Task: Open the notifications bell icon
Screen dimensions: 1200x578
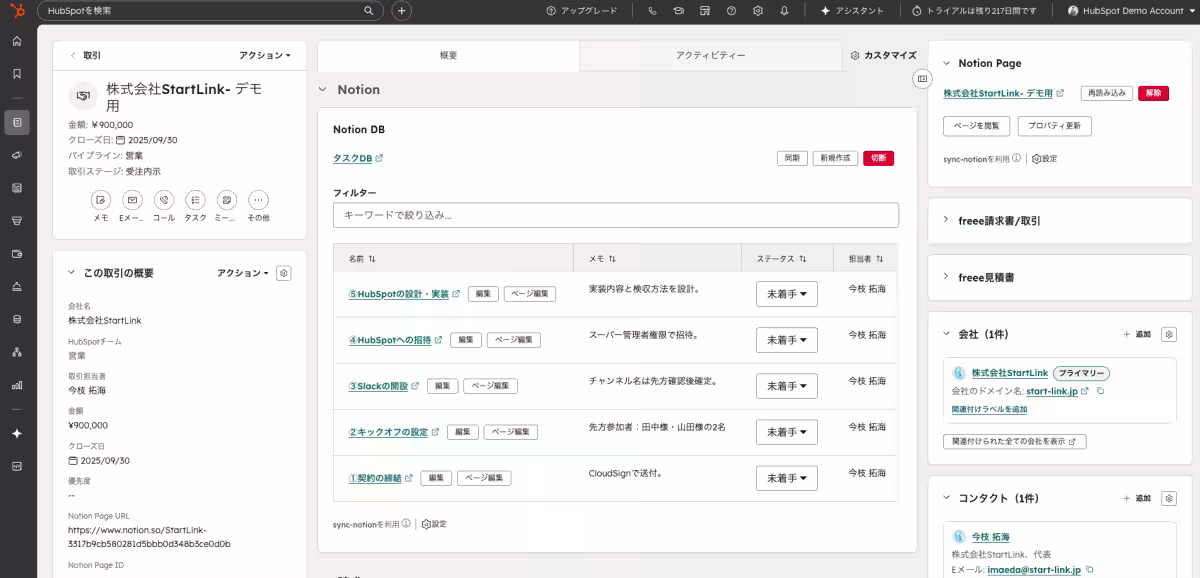Action: [784, 11]
